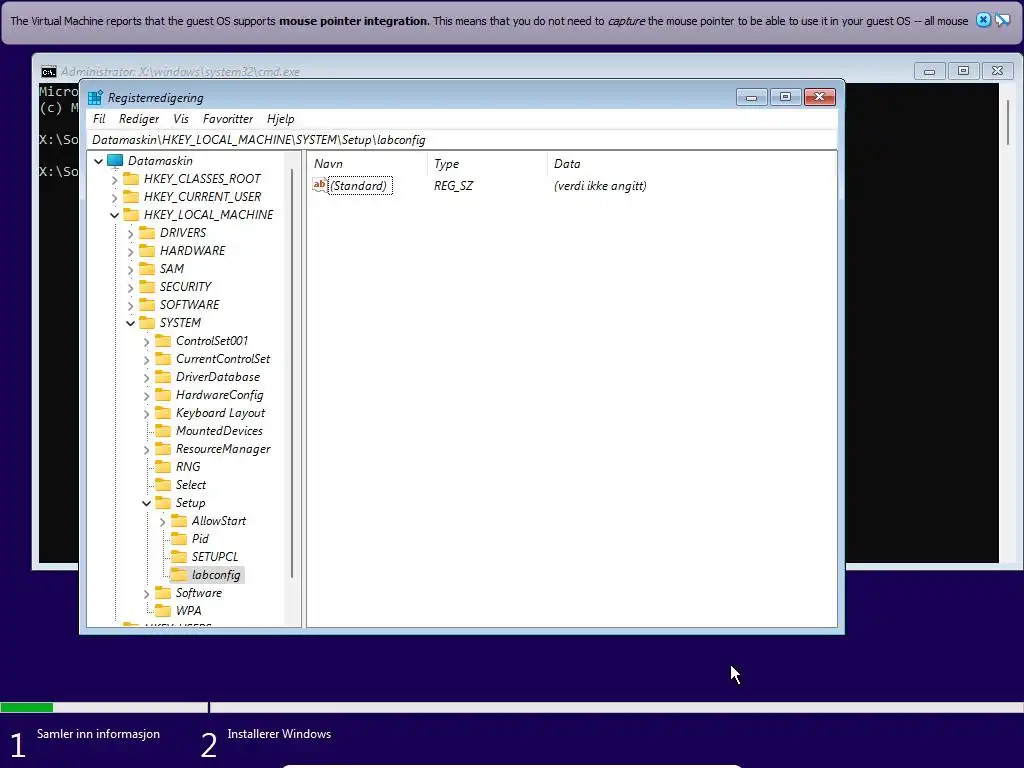Click the Keyboard Layout folder icon
This screenshot has height=768, width=1024.
[163, 413]
